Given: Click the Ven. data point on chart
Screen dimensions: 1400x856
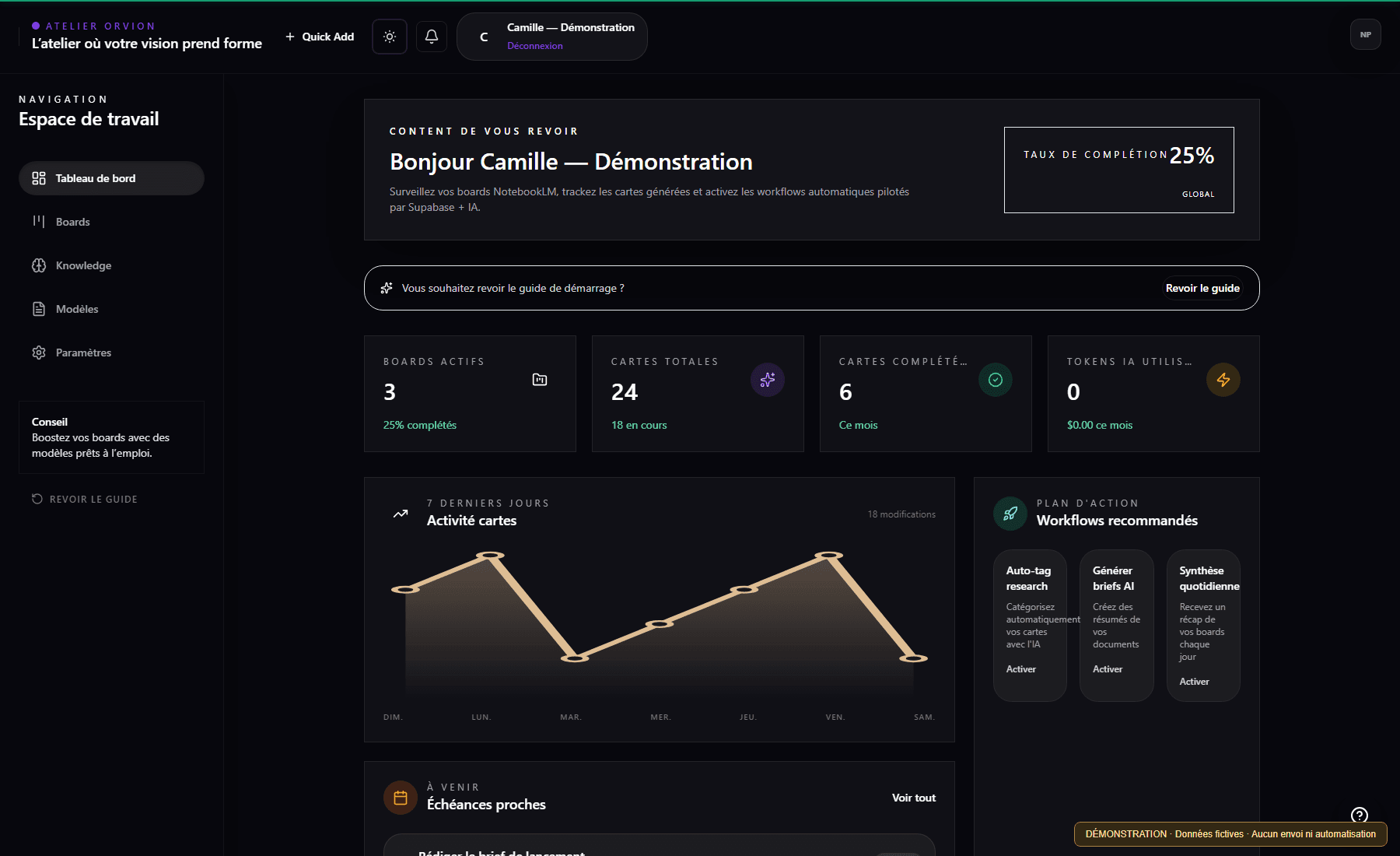Looking at the screenshot, I should (829, 556).
